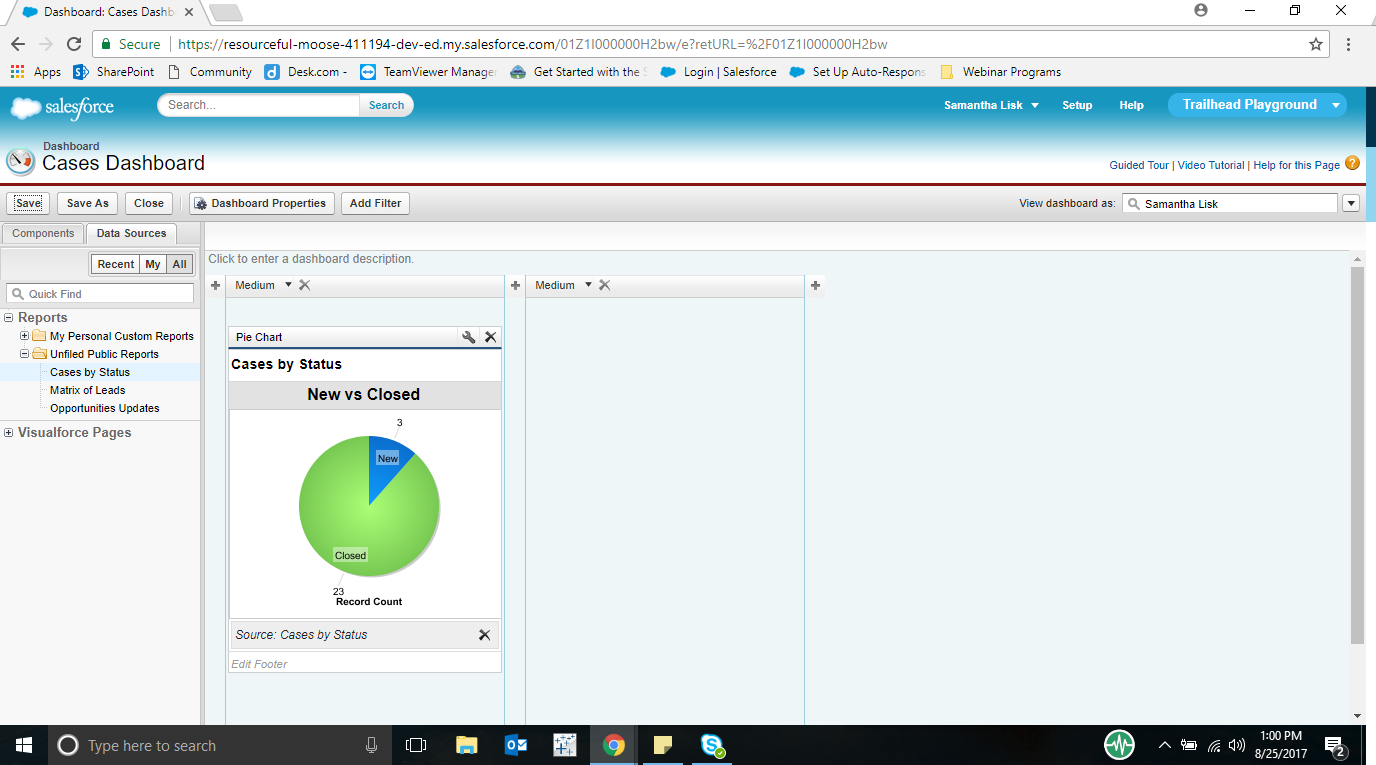Open Setup in the Salesforce header

tap(1077, 105)
